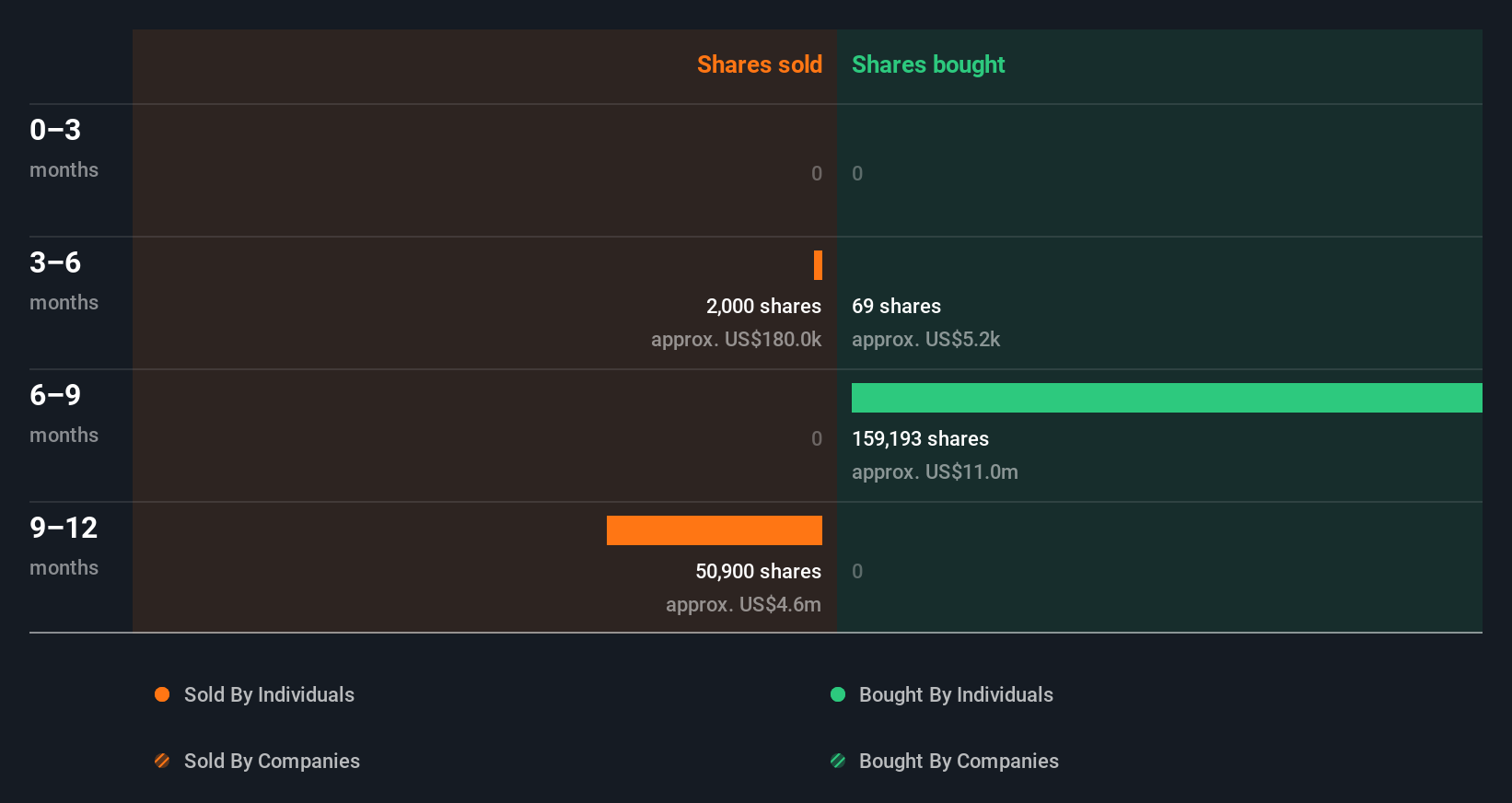Click the striped Sold By Companies legend icon

point(162,761)
